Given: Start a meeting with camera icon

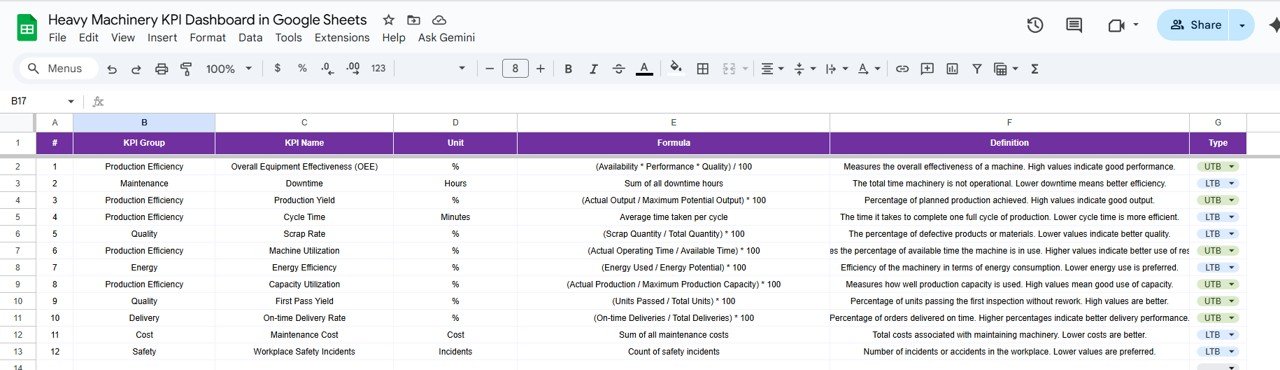Looking at the screenshot, I should tap(1117, 25).
